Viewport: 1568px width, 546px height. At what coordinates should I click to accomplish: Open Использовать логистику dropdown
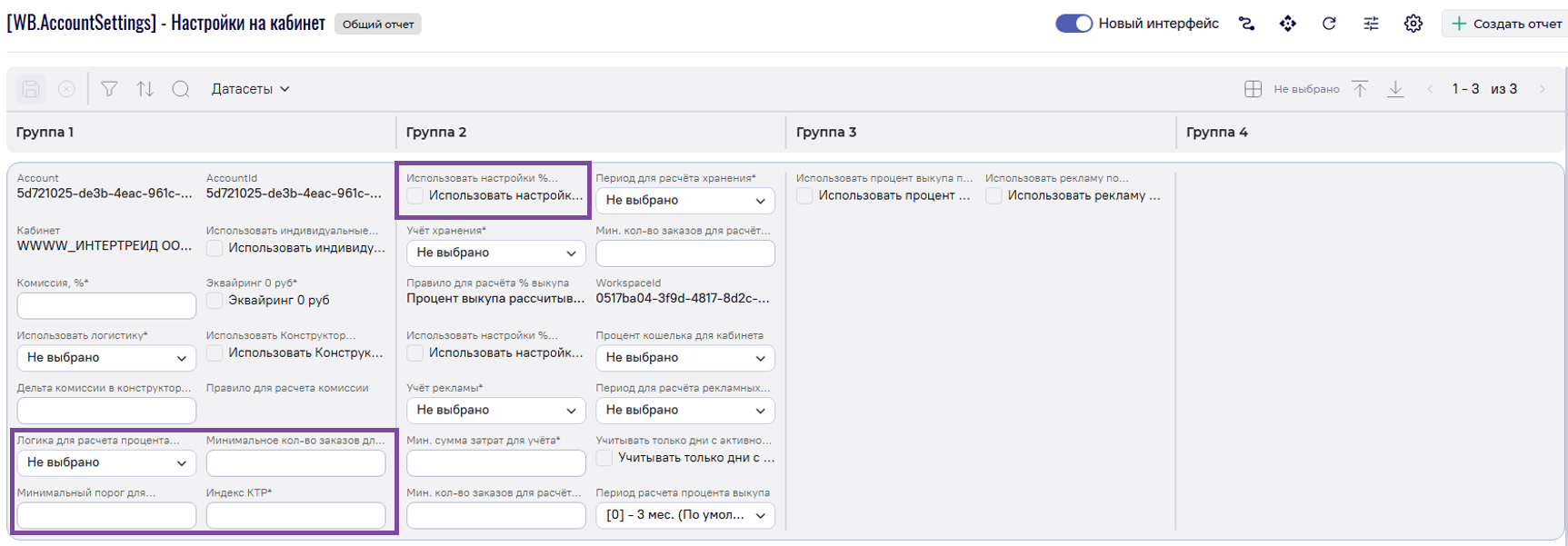(x=106, y=358)
